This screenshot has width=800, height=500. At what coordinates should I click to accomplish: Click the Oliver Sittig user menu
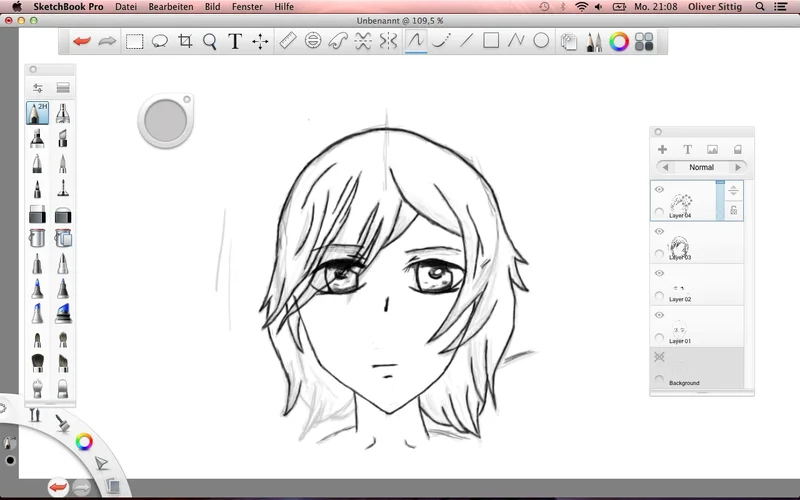tap(714, 7)
